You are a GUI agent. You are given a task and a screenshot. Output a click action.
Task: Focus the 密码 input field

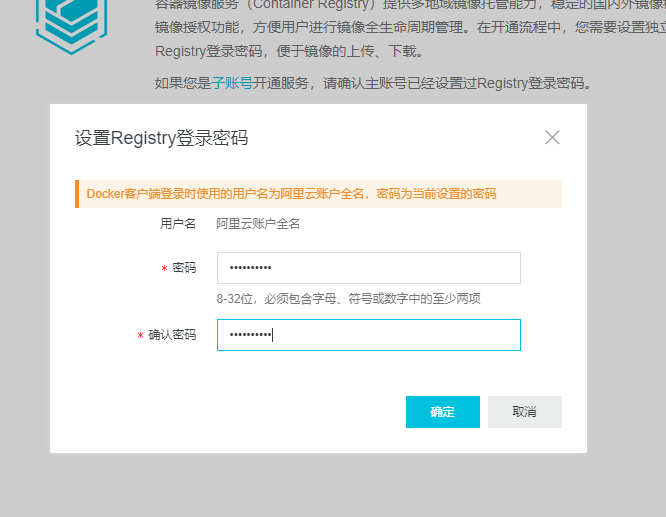click(368, 268)
